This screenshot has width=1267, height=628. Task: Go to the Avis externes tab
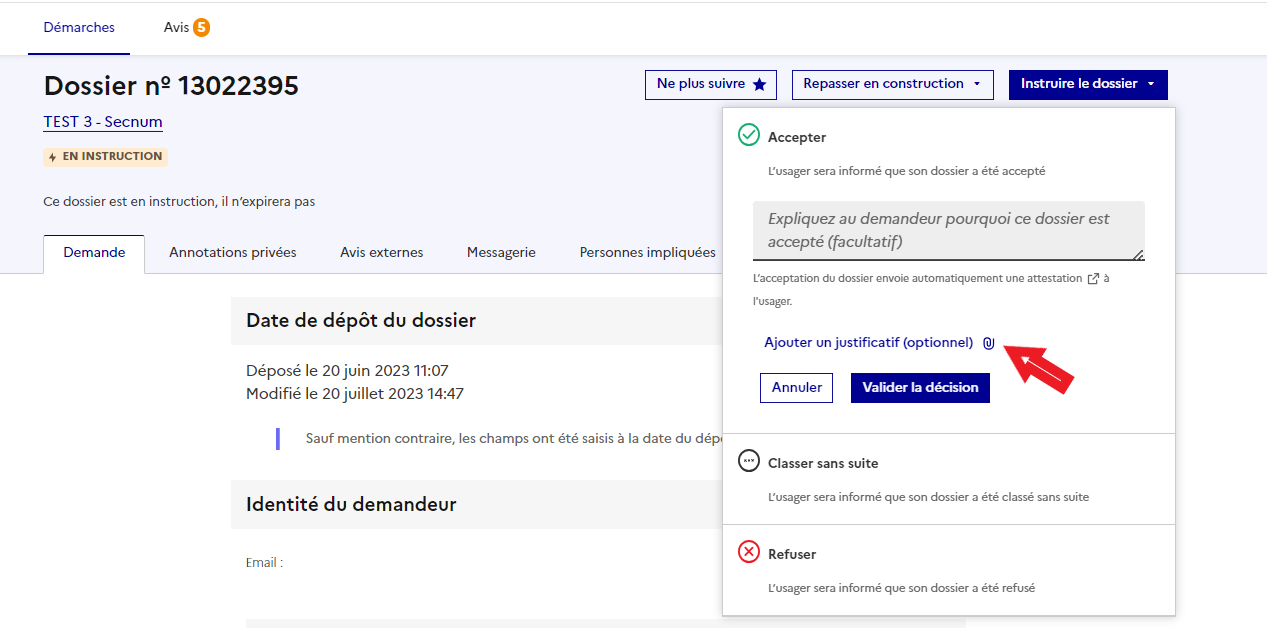point(381,253)
